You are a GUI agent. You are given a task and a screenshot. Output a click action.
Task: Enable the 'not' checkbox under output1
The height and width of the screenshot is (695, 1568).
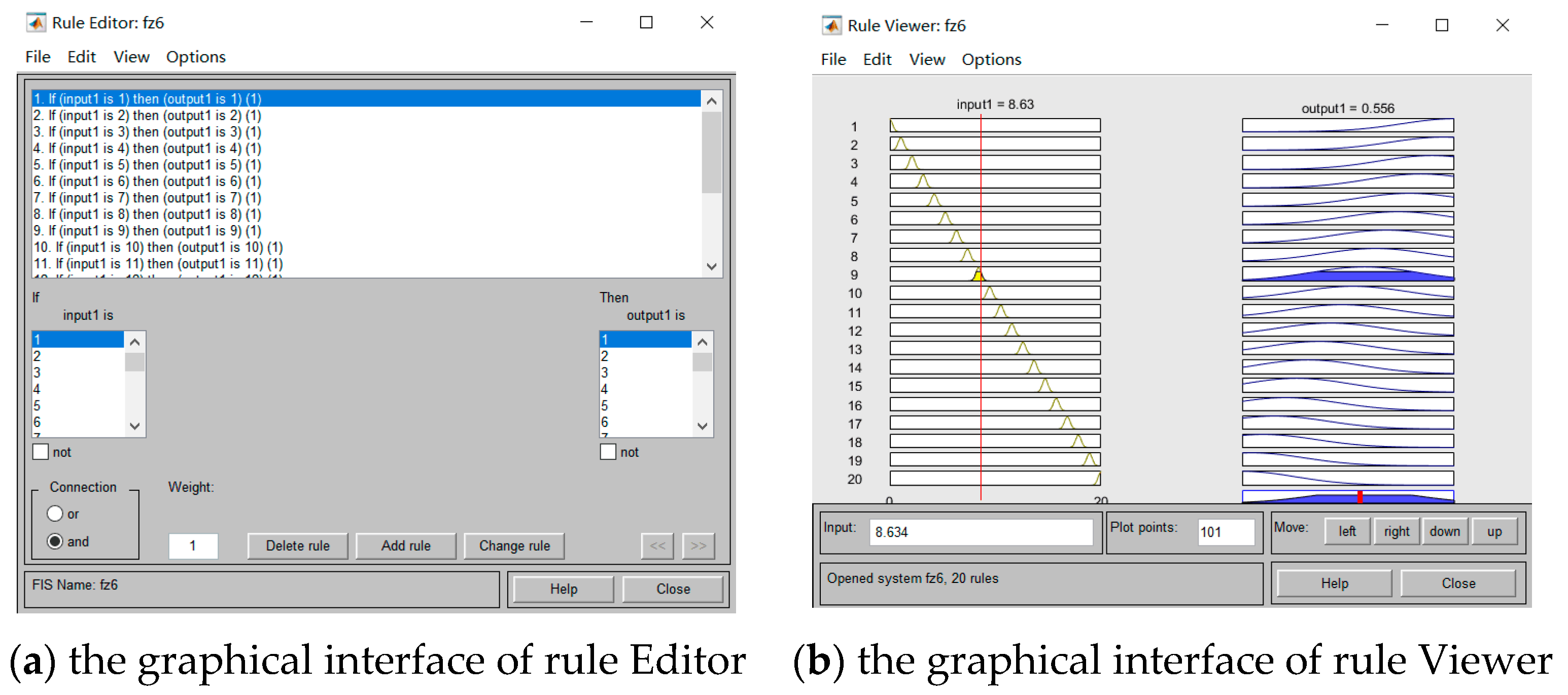608,452
